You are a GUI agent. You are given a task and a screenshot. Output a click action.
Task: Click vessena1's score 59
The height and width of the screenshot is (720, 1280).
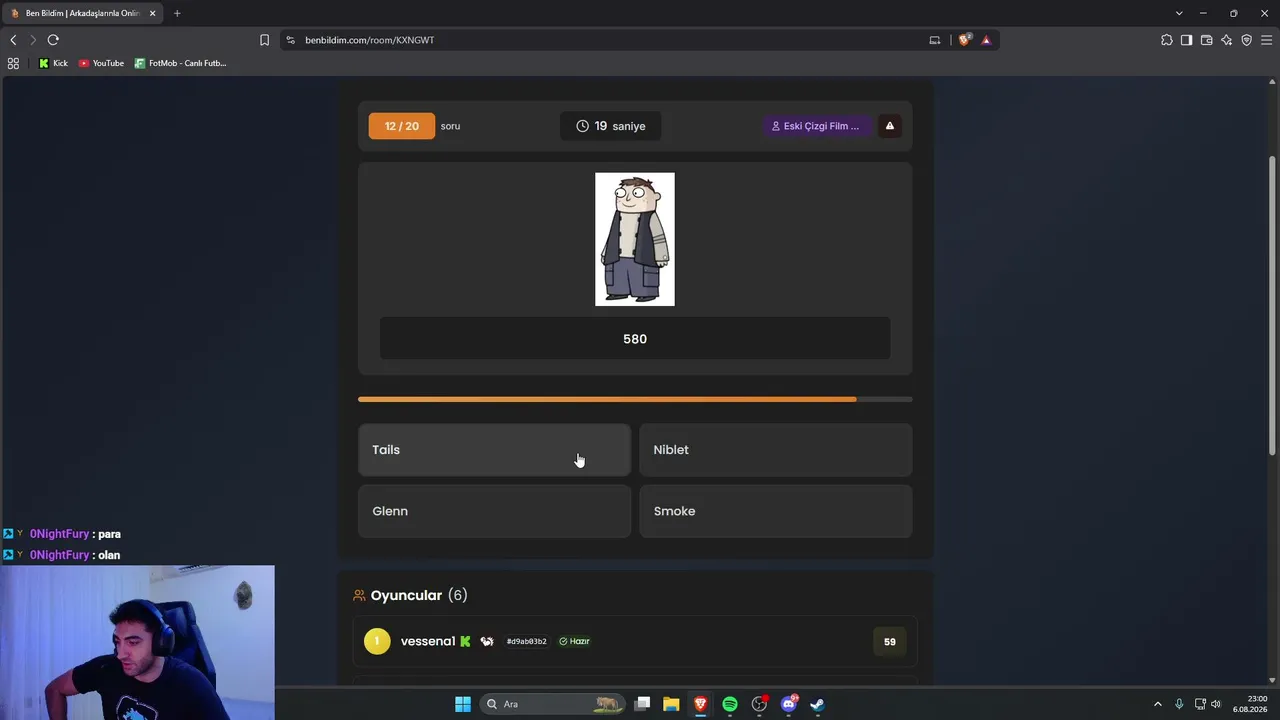(x=890, y=642)
